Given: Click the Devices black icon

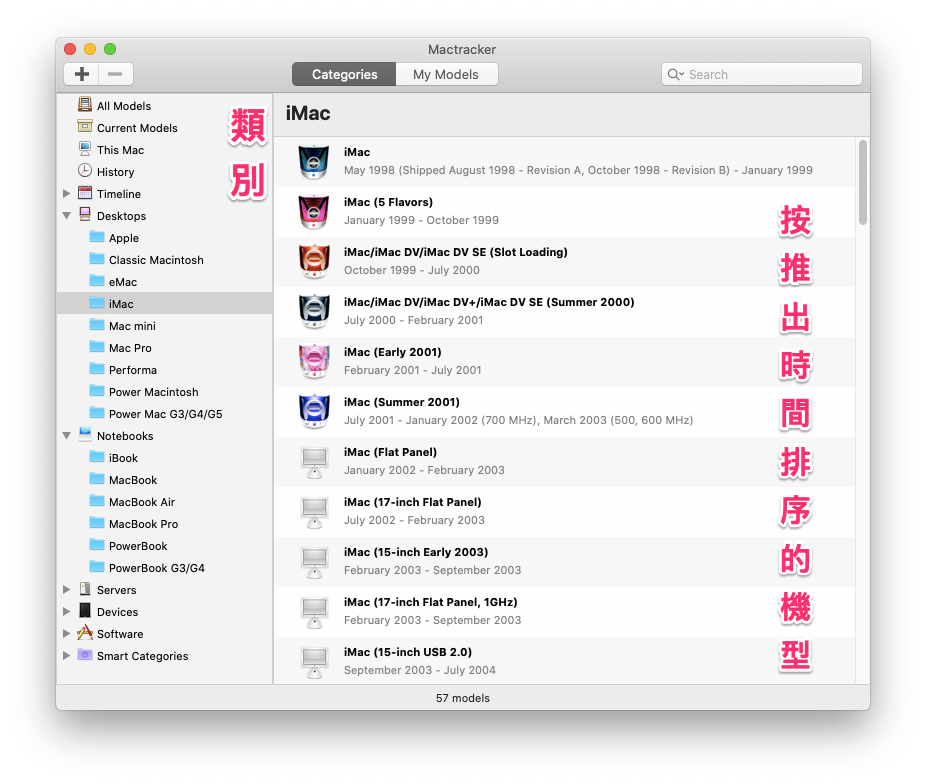Looking at the screenshot, I should tap(85, 610).
